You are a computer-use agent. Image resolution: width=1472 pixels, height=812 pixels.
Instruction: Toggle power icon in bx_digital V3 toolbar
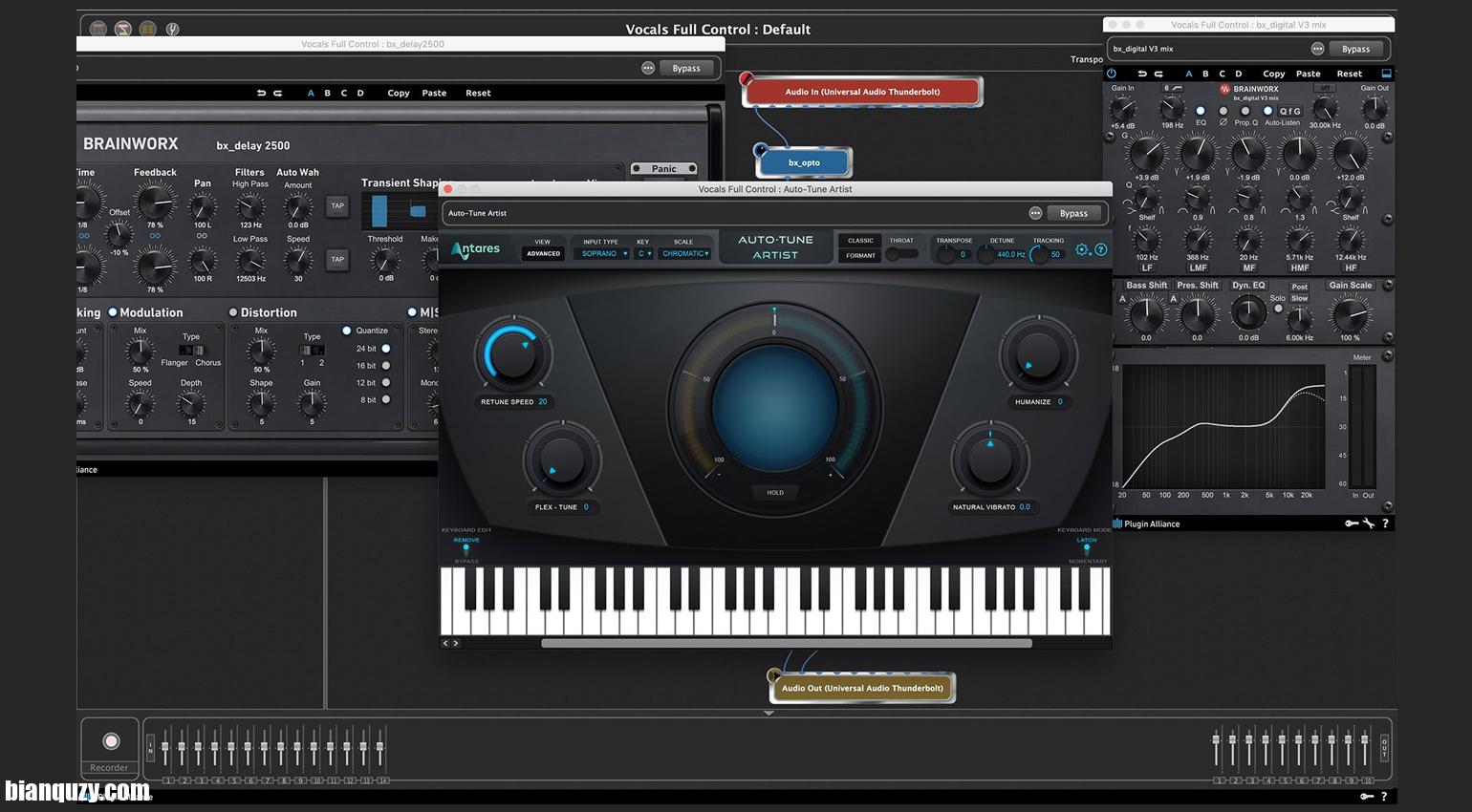tap(1112, 74)
